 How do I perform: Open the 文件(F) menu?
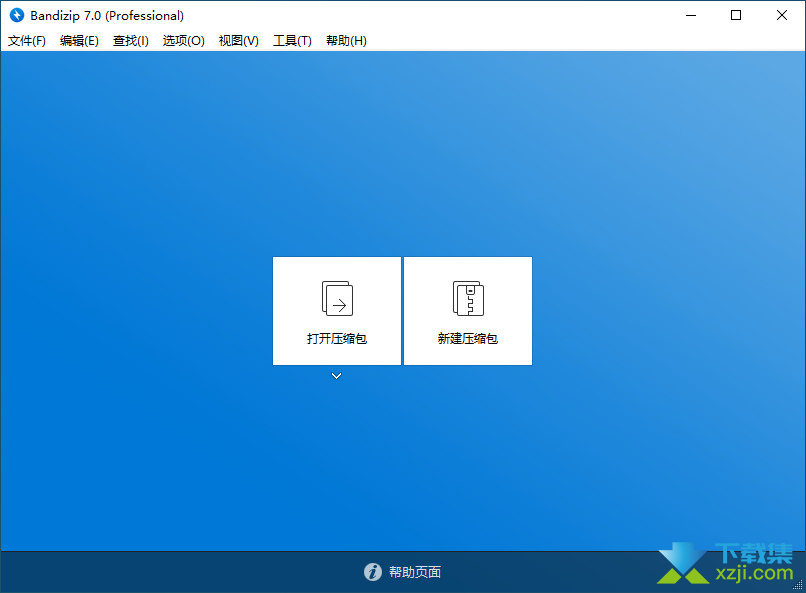[27, 41]
